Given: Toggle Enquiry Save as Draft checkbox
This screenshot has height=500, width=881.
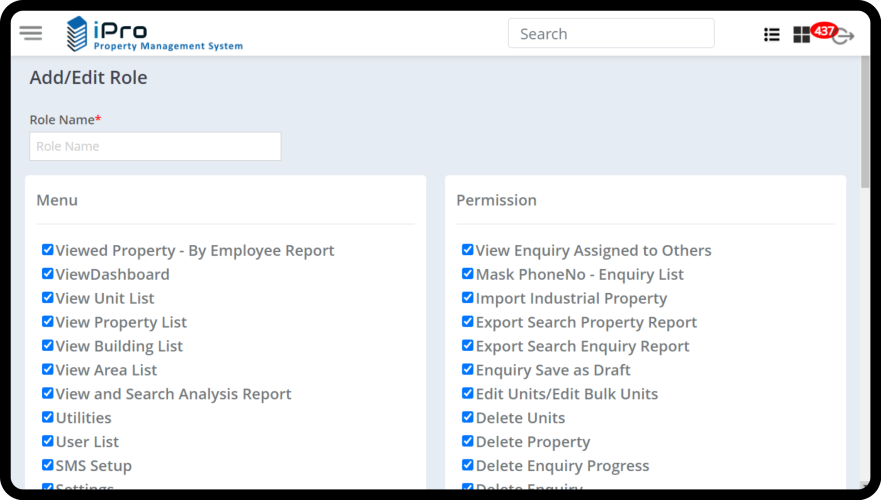Looking at the screenshot, I should pyautogui.click(x=467, y=370).
